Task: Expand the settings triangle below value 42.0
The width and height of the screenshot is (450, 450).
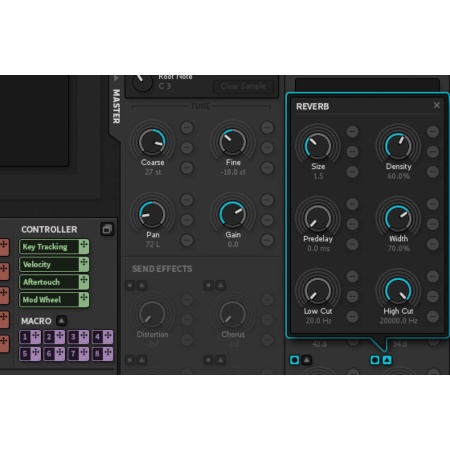Action: click(307, 360)
